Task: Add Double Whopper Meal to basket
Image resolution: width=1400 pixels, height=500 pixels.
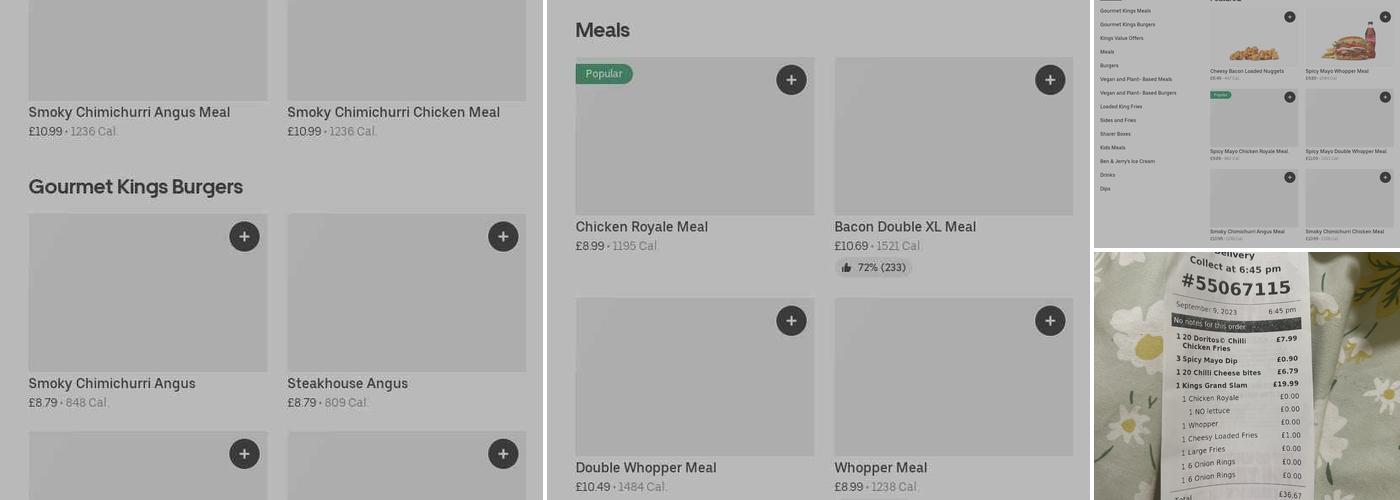Action: [x=791, y=321]
